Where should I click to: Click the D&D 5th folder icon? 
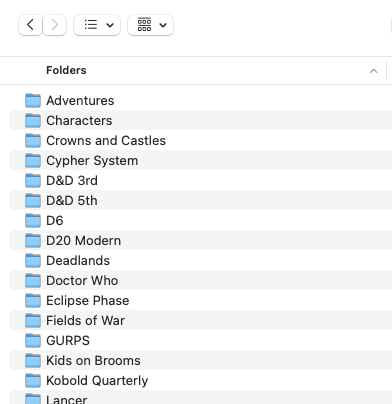[33, 201]
